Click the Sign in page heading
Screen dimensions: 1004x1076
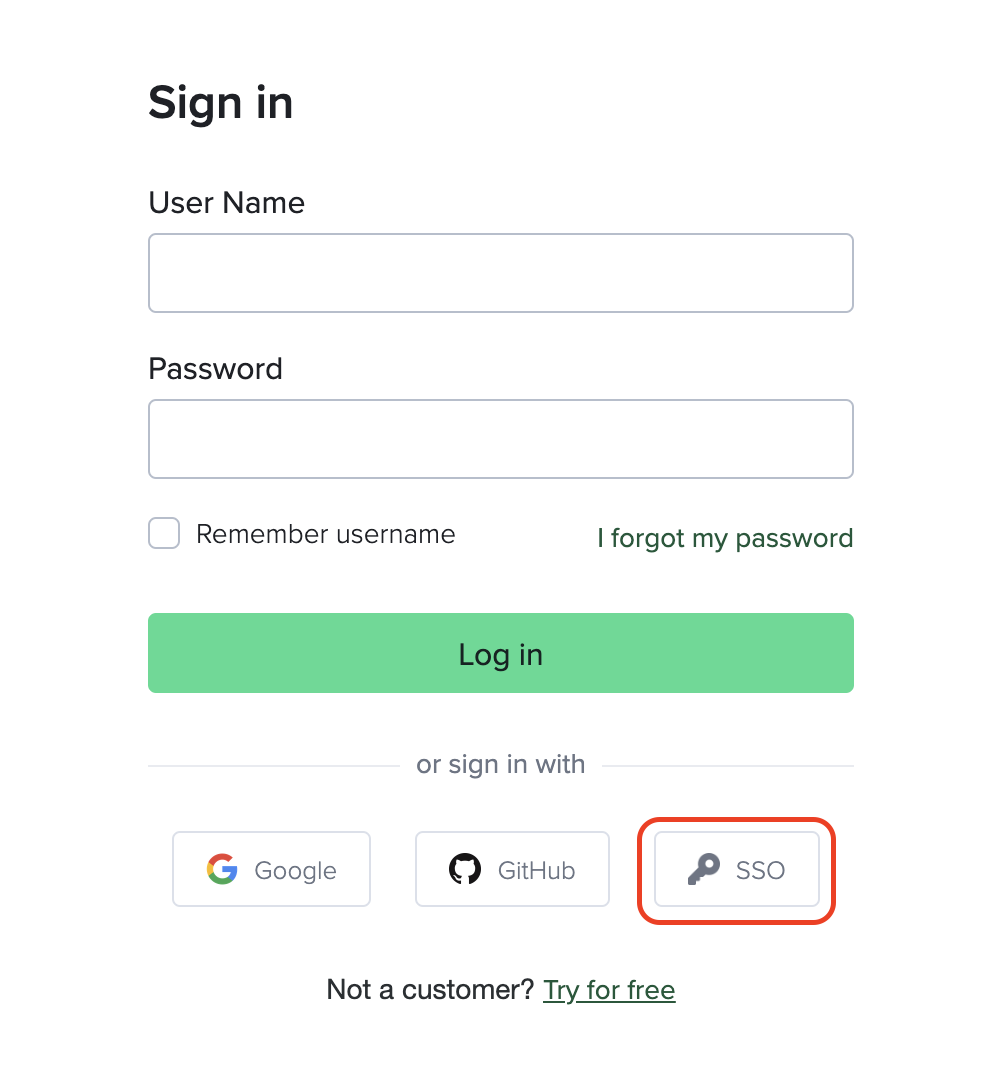tap(220, 102)
